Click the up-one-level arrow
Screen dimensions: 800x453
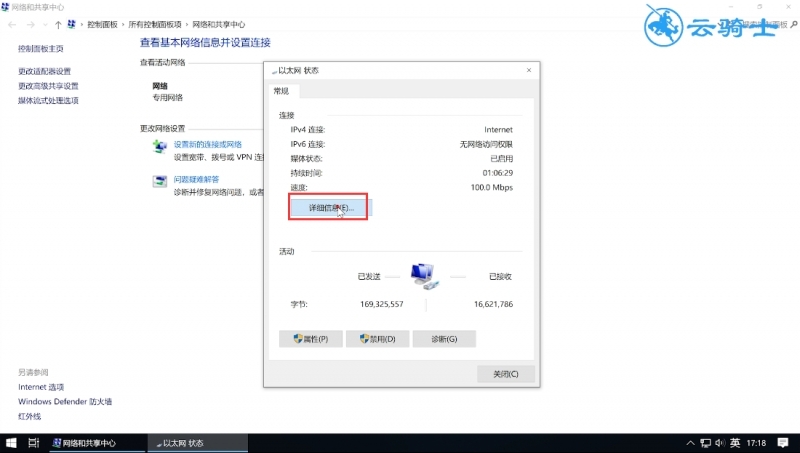(58, 24)
